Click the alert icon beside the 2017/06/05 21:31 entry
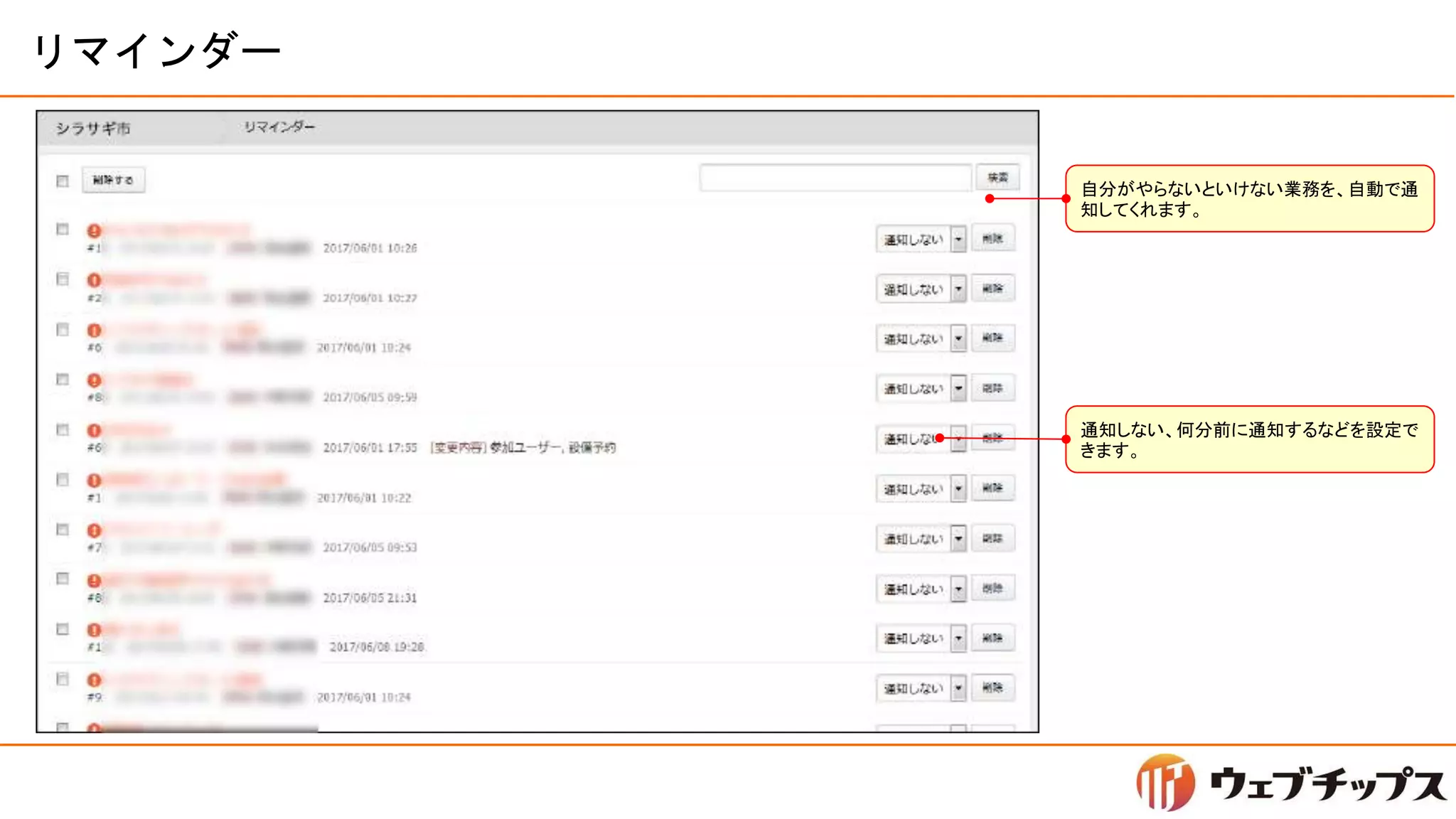The image size is (1456, 819). [x=94, y=580]
